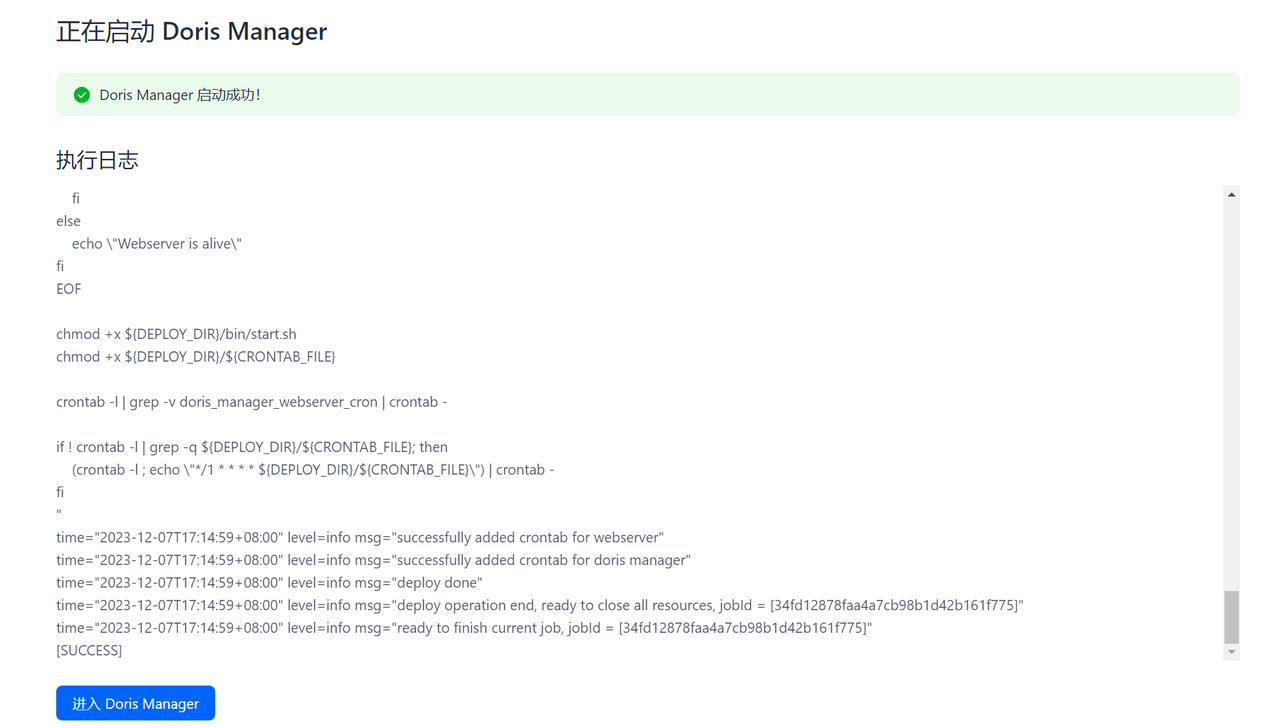
Task: Click the "deploy done" log line
Action: (x=269, y=583)
